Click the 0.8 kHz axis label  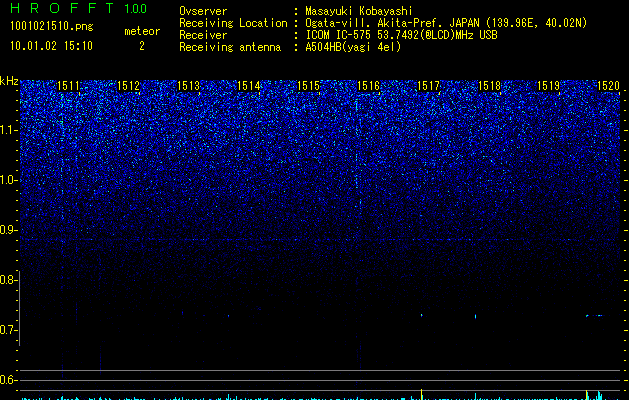point(9,280)
